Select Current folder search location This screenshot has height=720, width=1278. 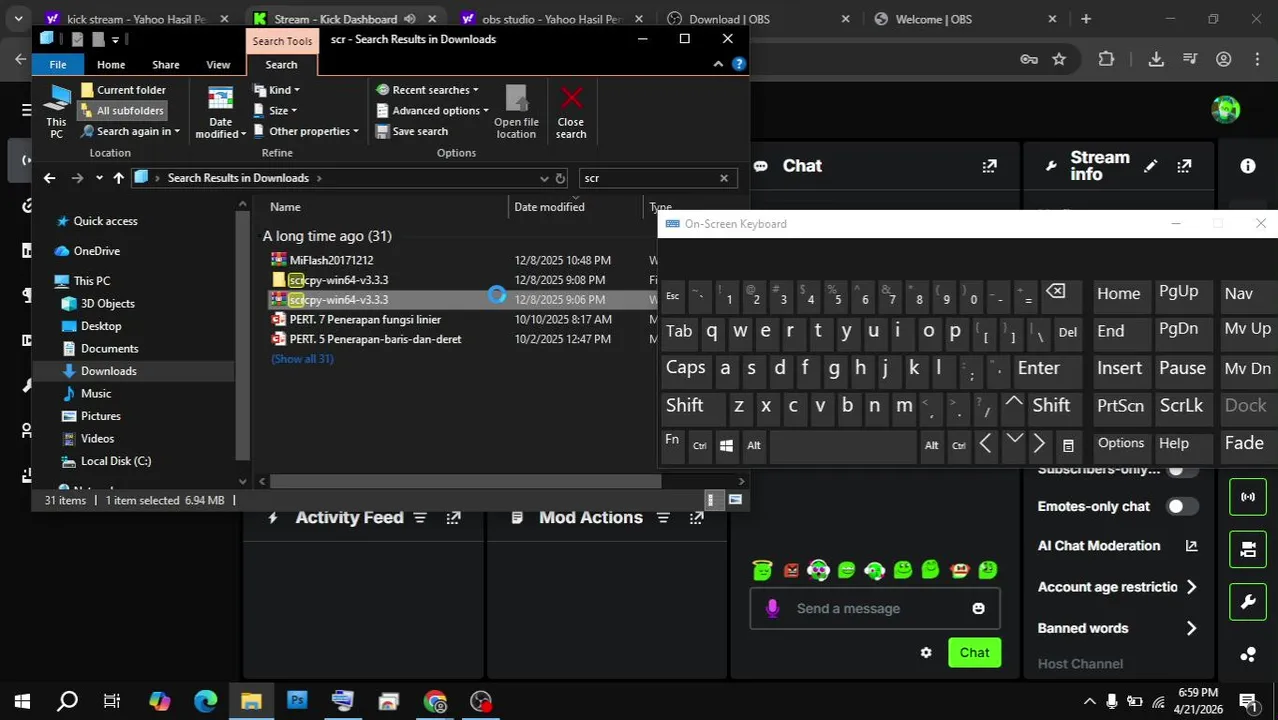coord(122,90)
